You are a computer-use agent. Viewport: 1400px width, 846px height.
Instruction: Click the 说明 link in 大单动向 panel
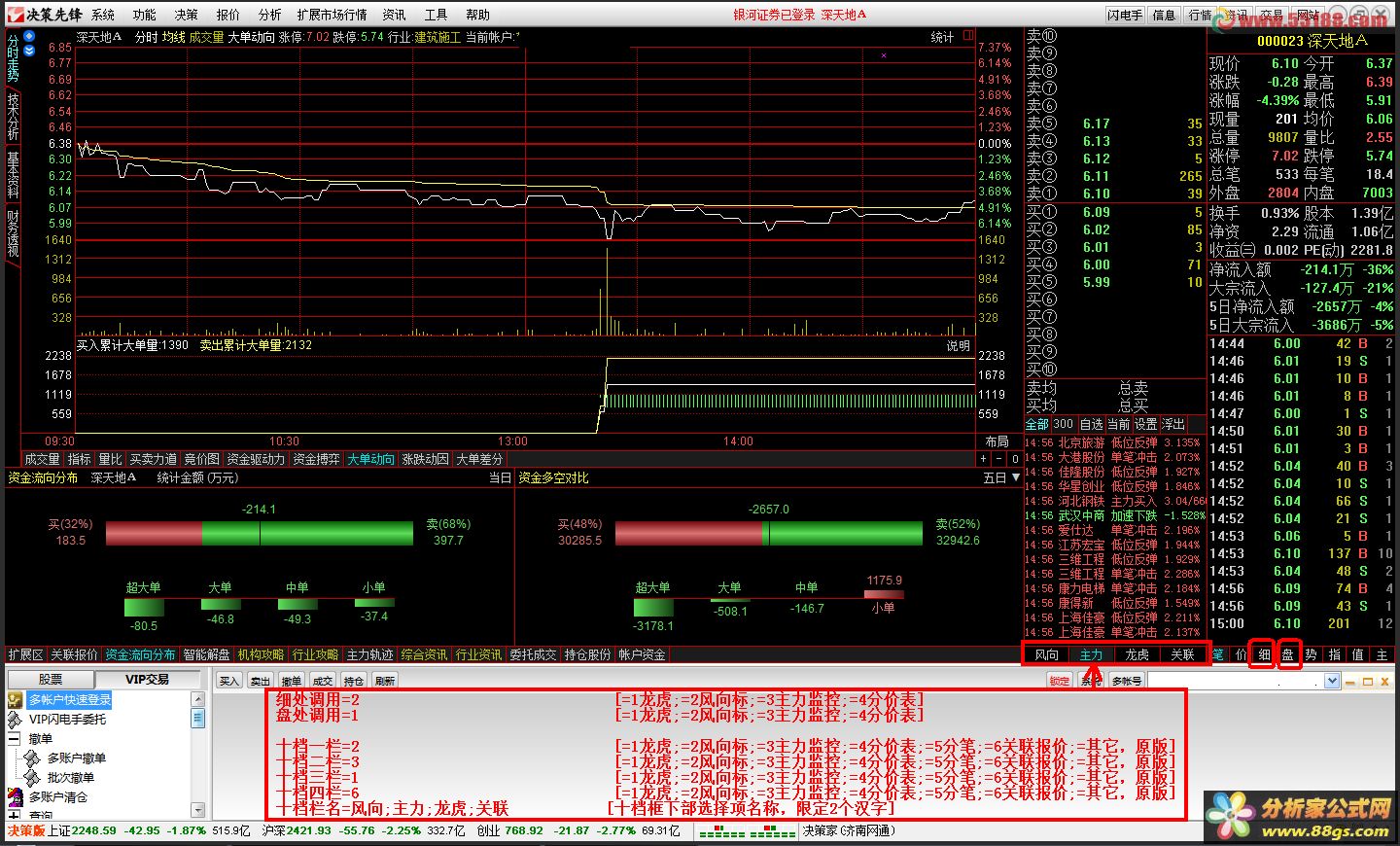[959, 345]
